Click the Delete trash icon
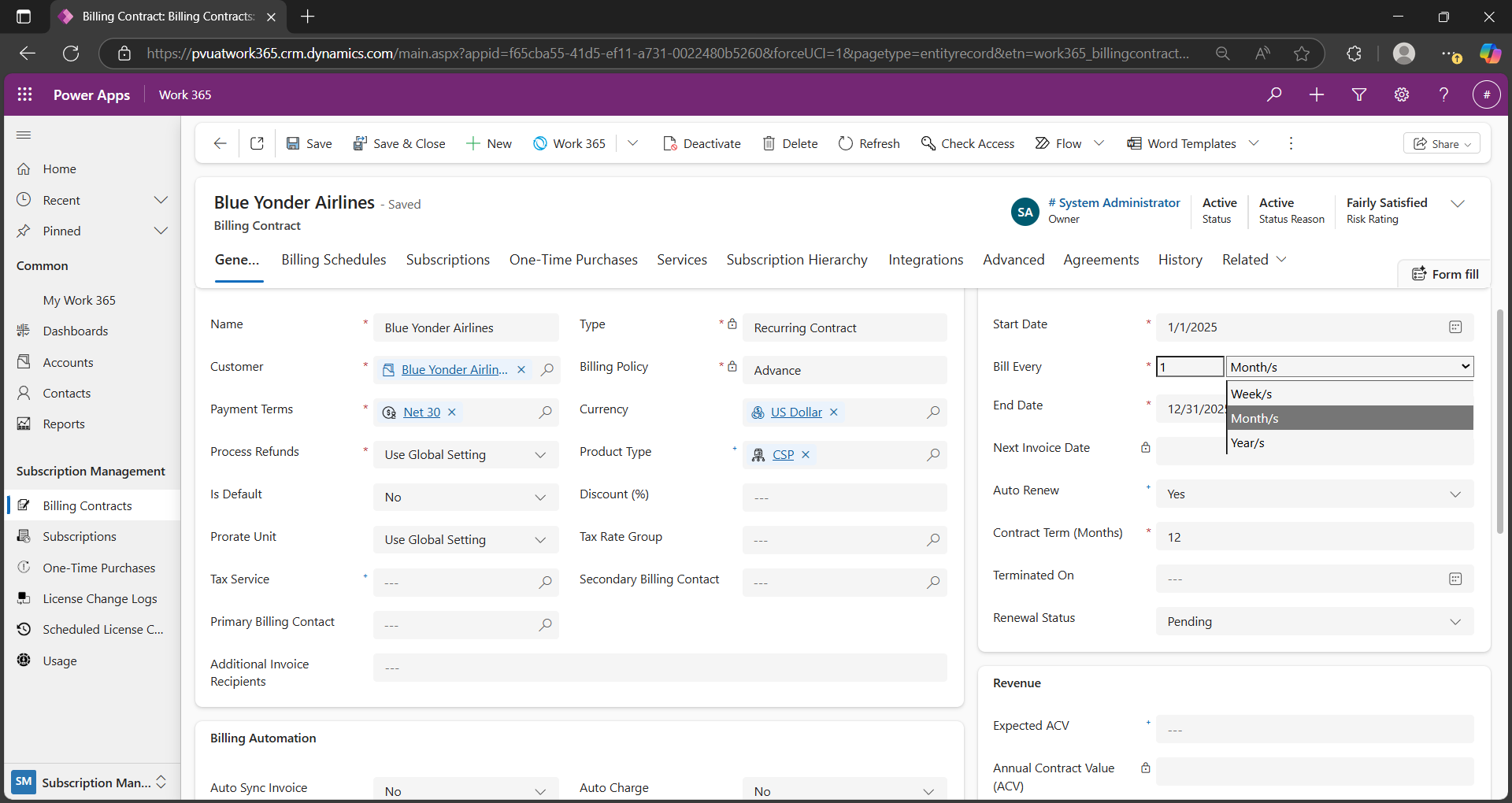The width and height of the screenshot is (1512, 803). (769, 143)
